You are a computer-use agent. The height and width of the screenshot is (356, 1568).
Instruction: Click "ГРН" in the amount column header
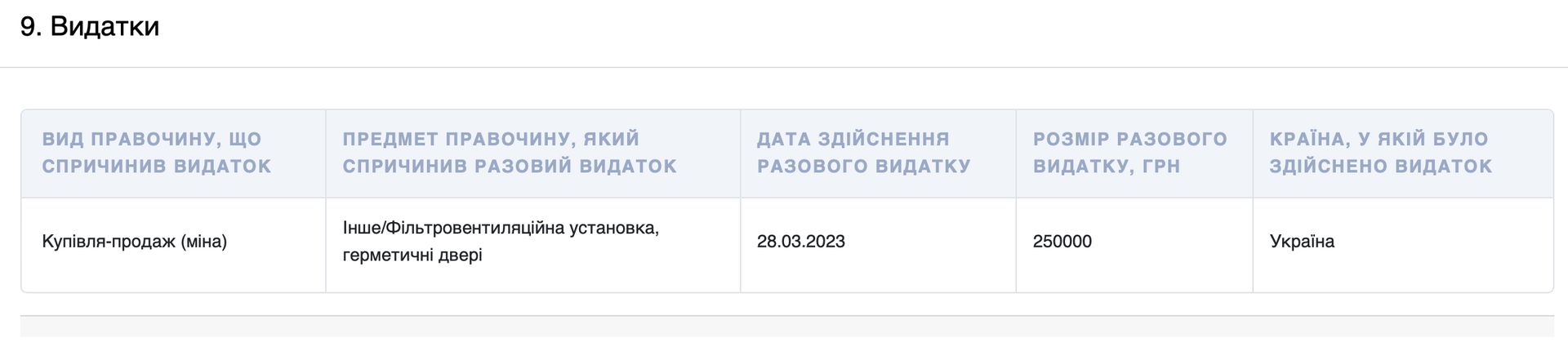pyautogui.click(x=1161, y=167)
